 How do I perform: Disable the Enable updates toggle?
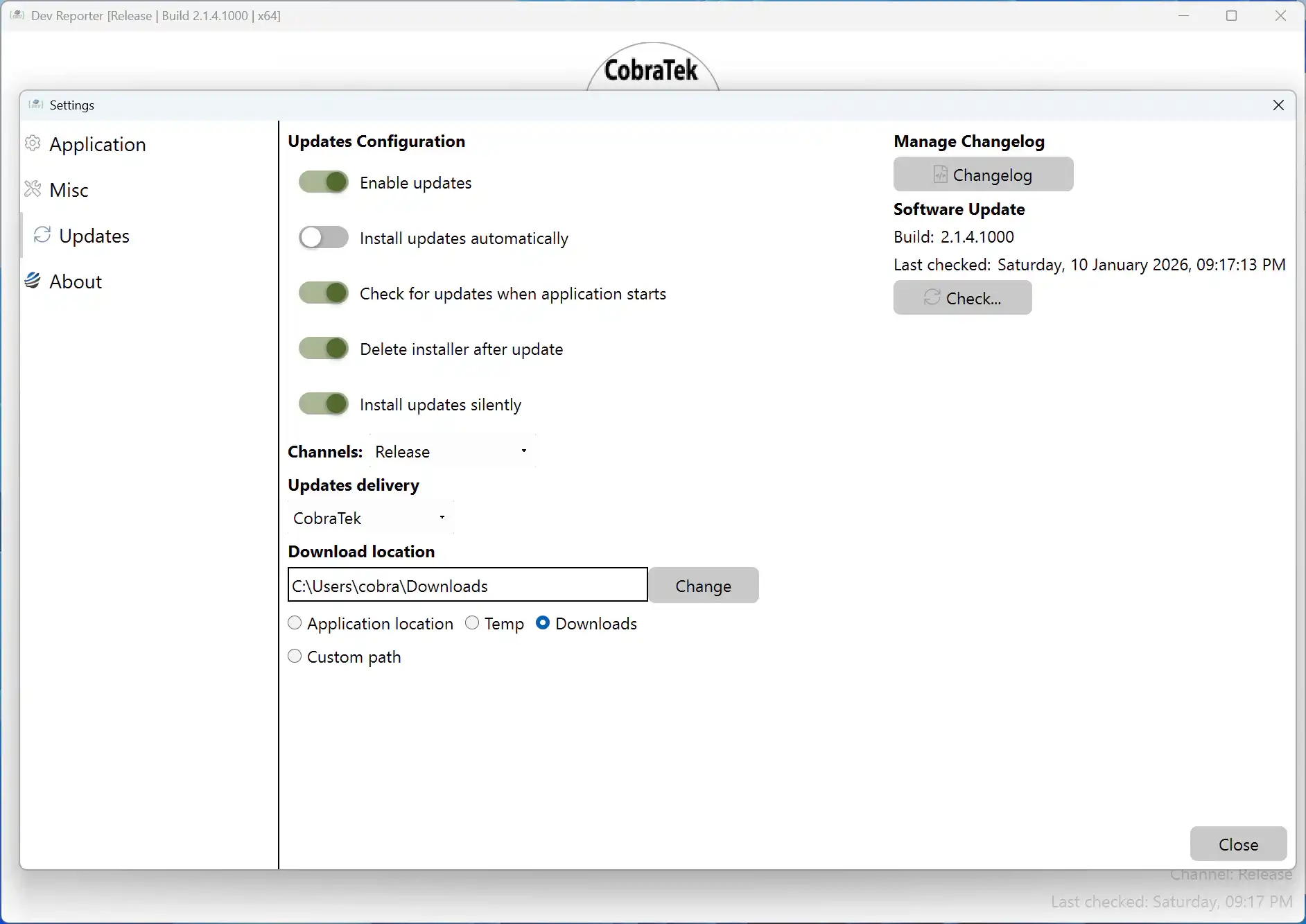point(324,182)
